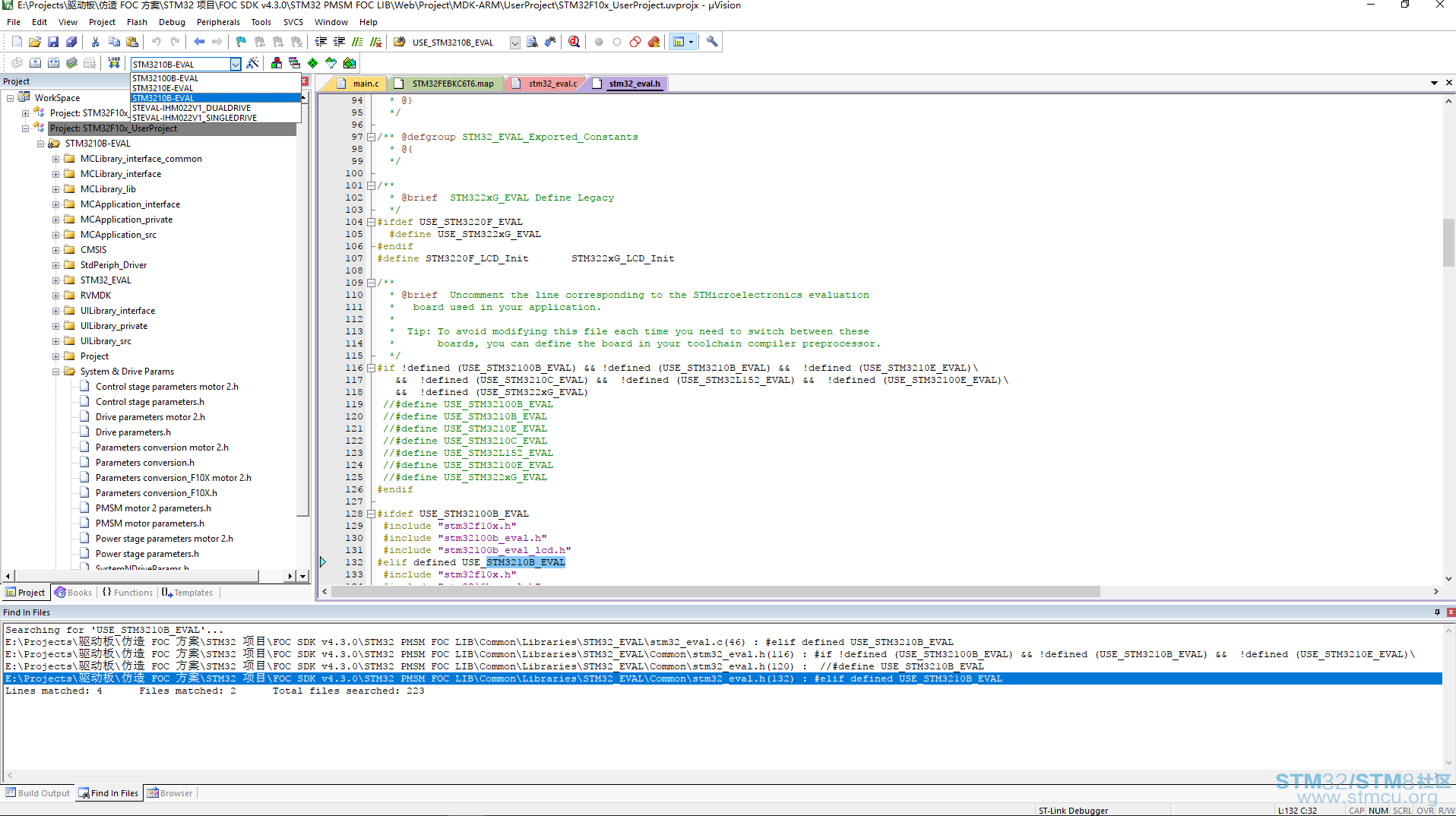The height and width of the screenshot is (816, 1456).
Task: Click the Open file folder icon
Action: (35, 42)
